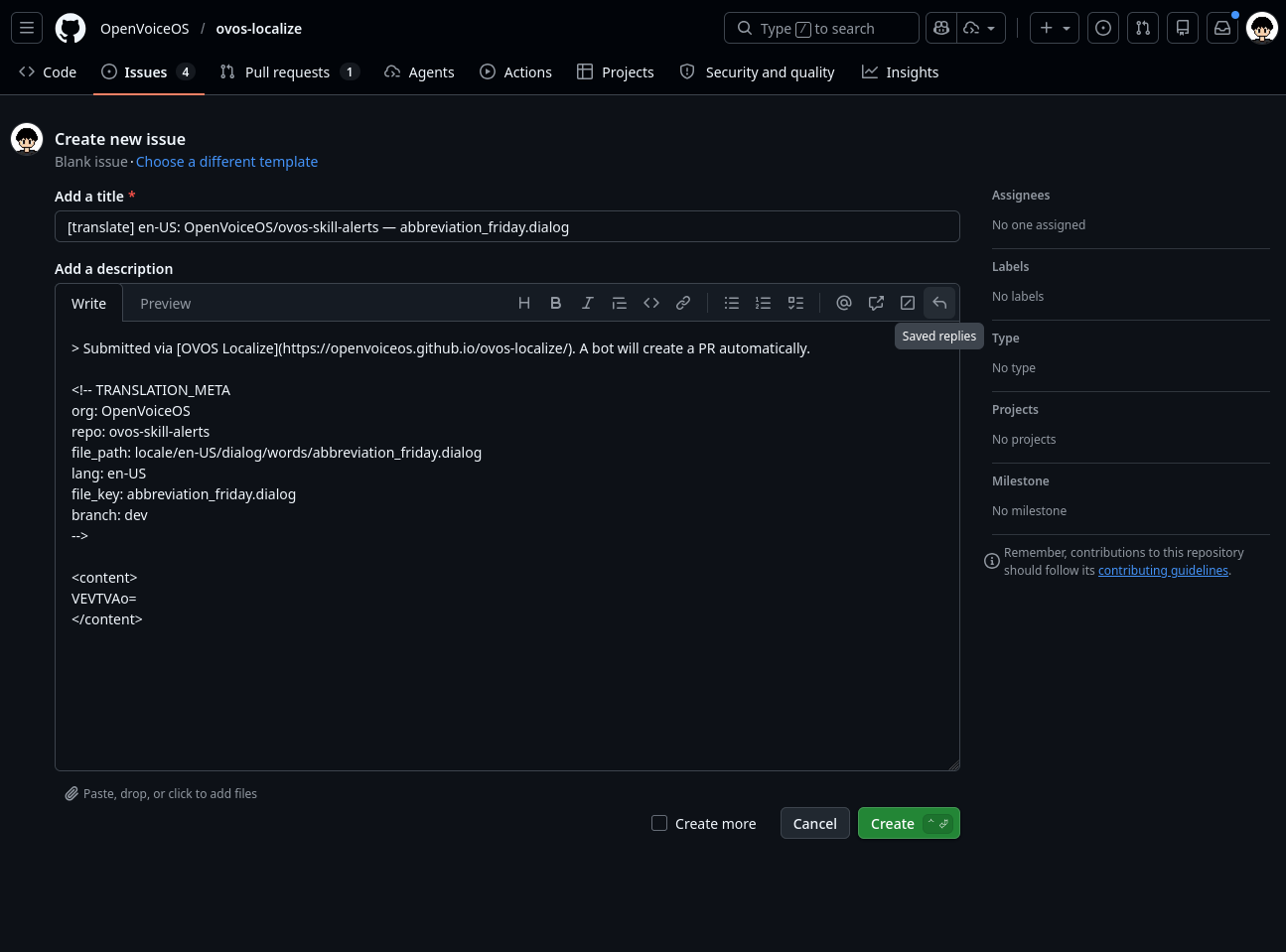The image size is (1286, 952).
Task: Reference an issue or pull request icon
Action: click(876, 303)
